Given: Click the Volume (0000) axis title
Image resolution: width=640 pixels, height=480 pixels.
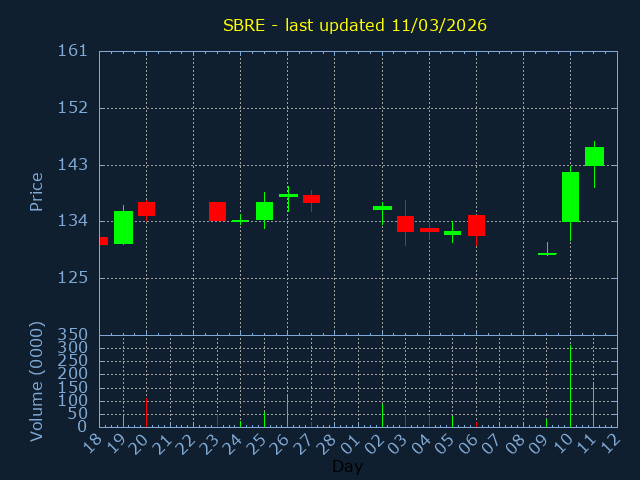Looking at the screenshot, I should pos(37,381).
